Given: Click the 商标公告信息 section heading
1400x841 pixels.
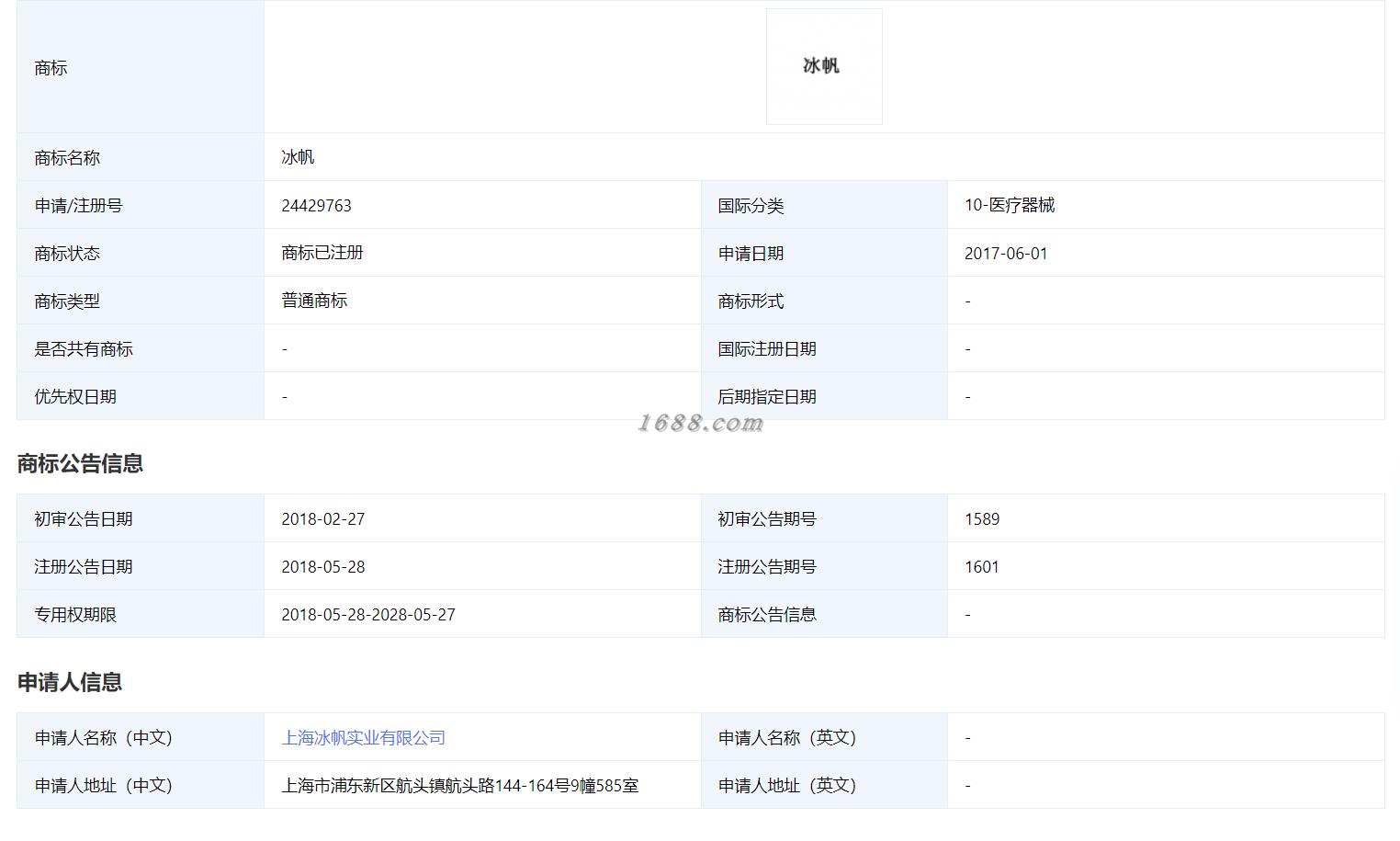Looking at the screenshot, I should point(80,463).
